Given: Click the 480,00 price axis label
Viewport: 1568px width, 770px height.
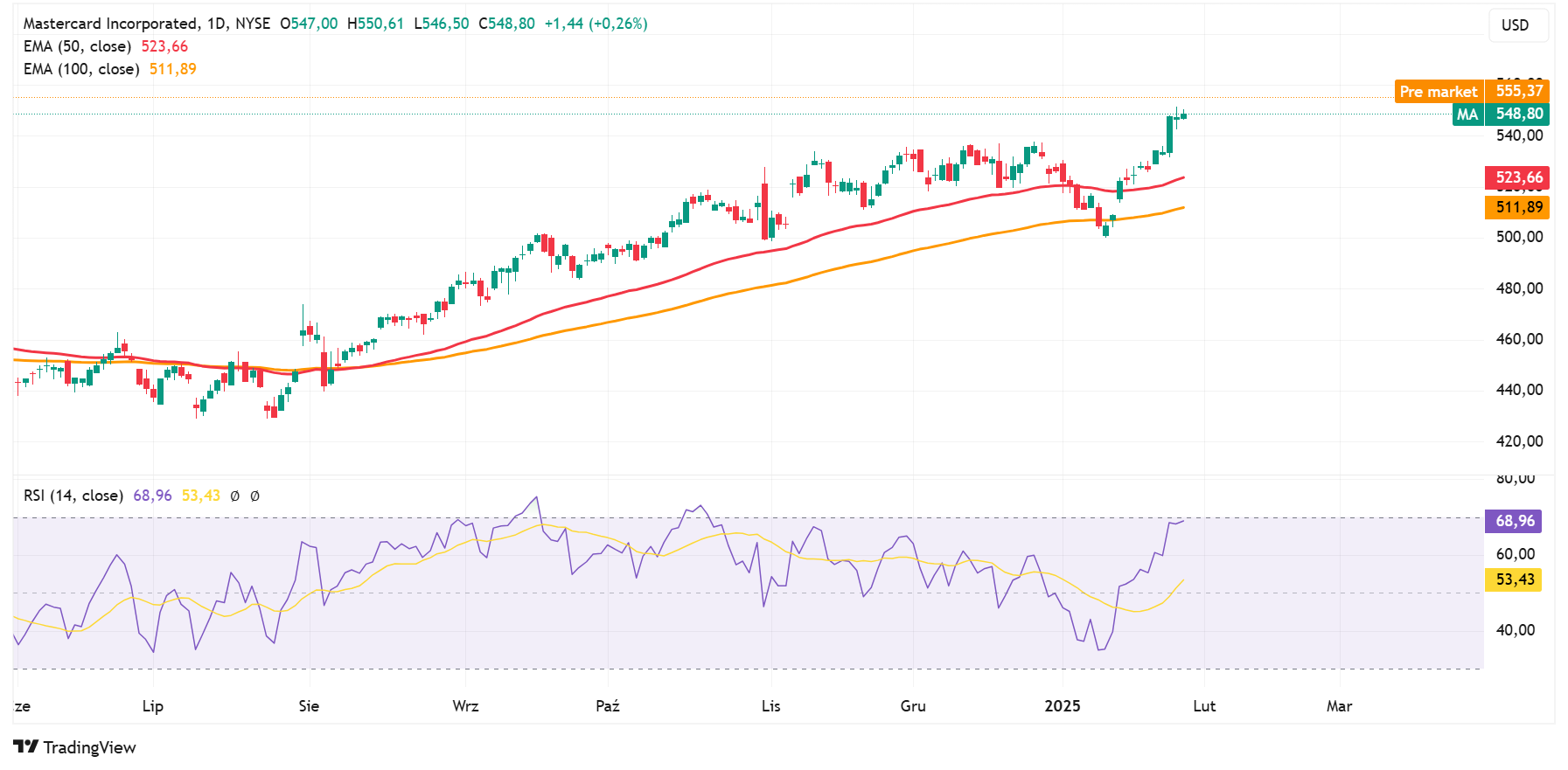Looking at the screenshot, I should 1520,288.
